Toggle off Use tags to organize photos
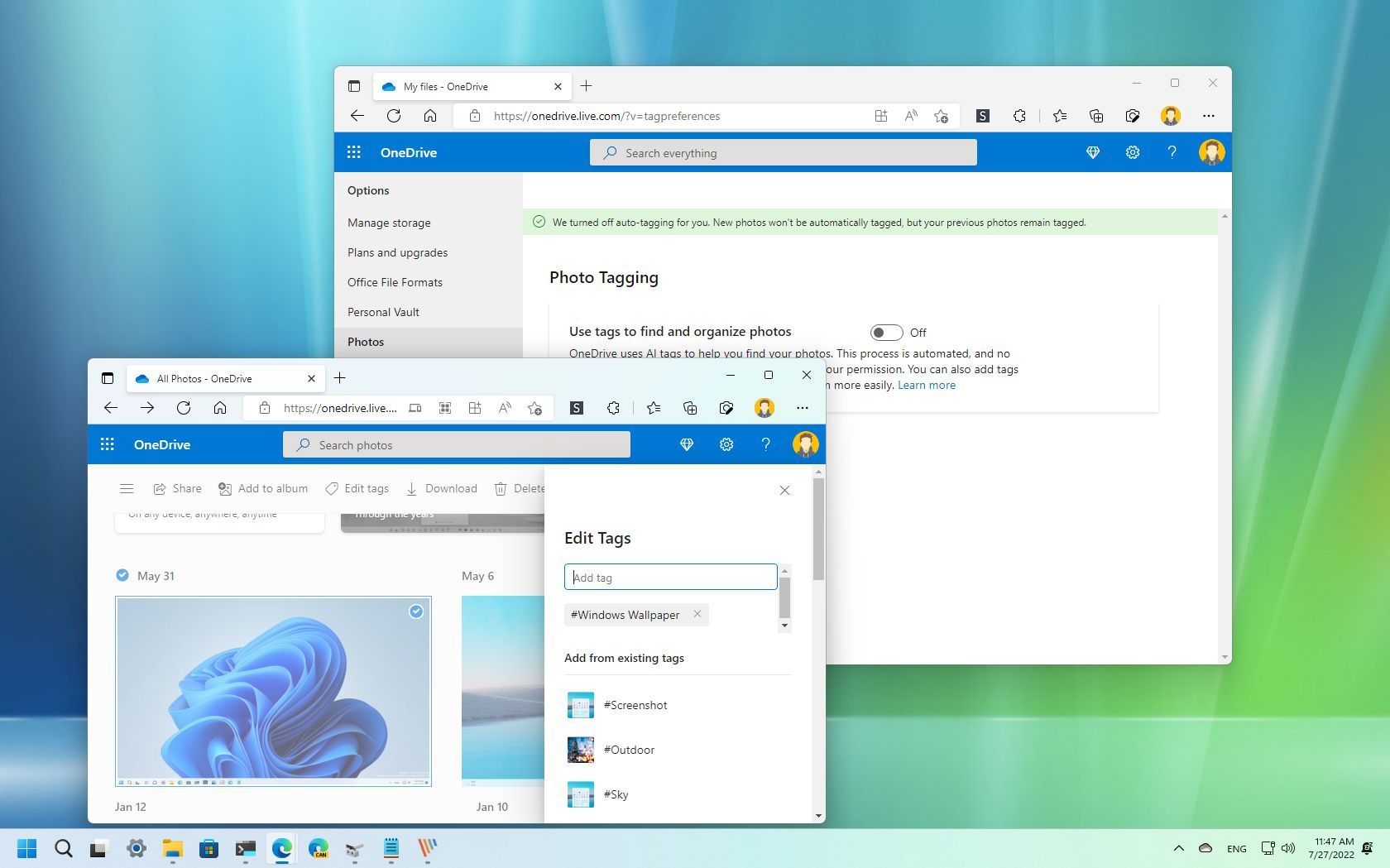This screenshot has width=1390, height=868. tap(885, 332)
